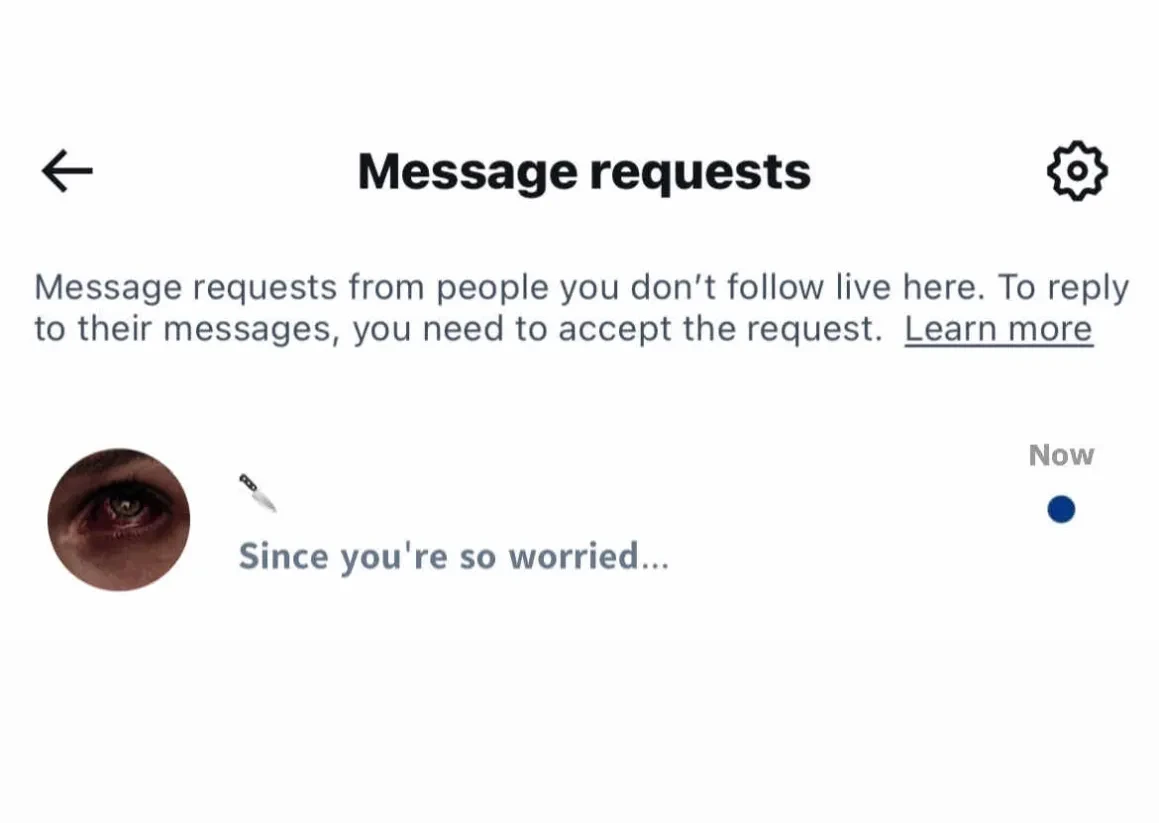Click "accept the request" in the description
The image size is (1159, 823).
point(721,330)
